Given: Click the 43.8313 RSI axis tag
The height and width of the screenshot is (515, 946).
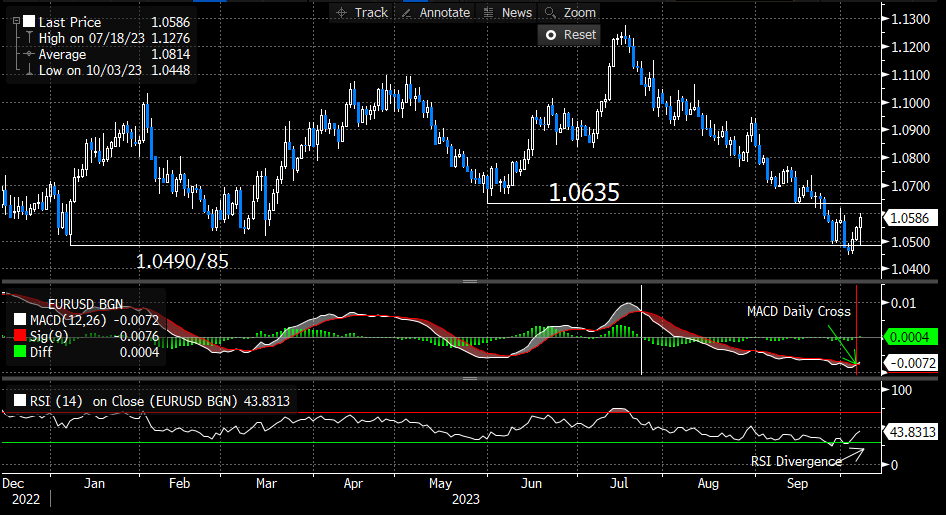Looking at the screenshot, I should coord(910,432).
